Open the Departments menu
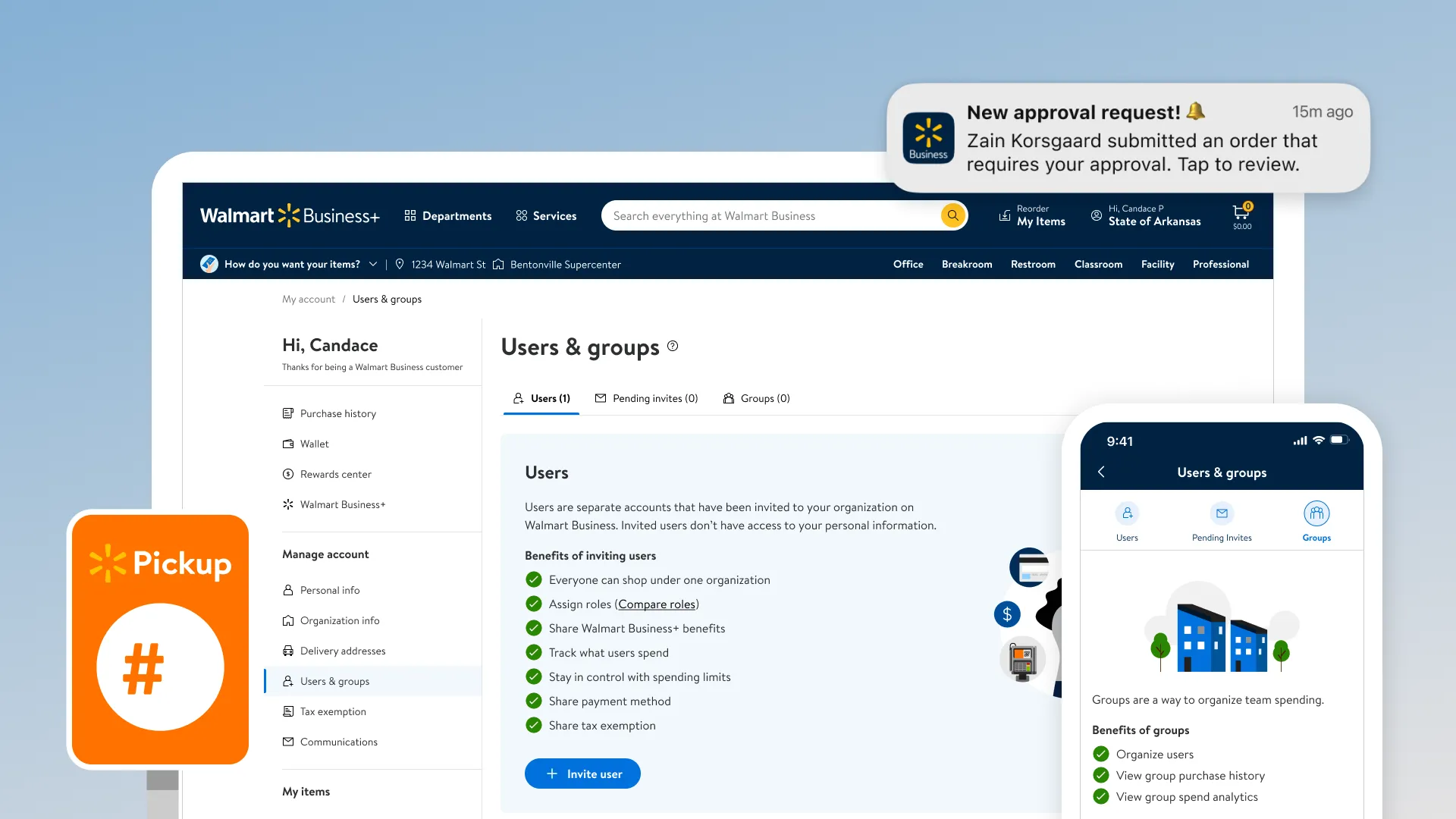The height and width of the screenshot is (819, 1456). (448, 216)
